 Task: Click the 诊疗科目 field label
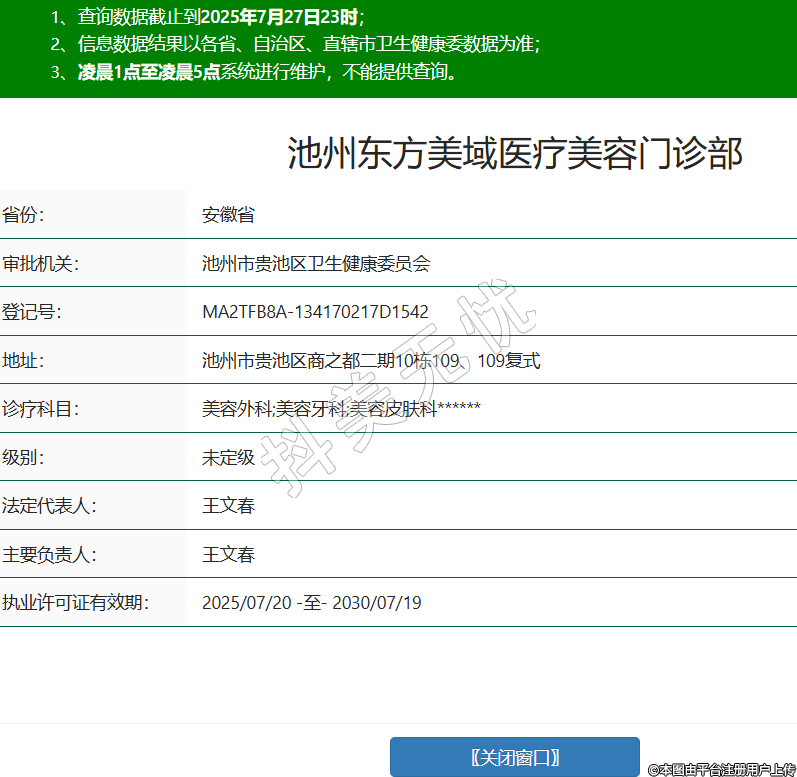click(x=40, y=409)
